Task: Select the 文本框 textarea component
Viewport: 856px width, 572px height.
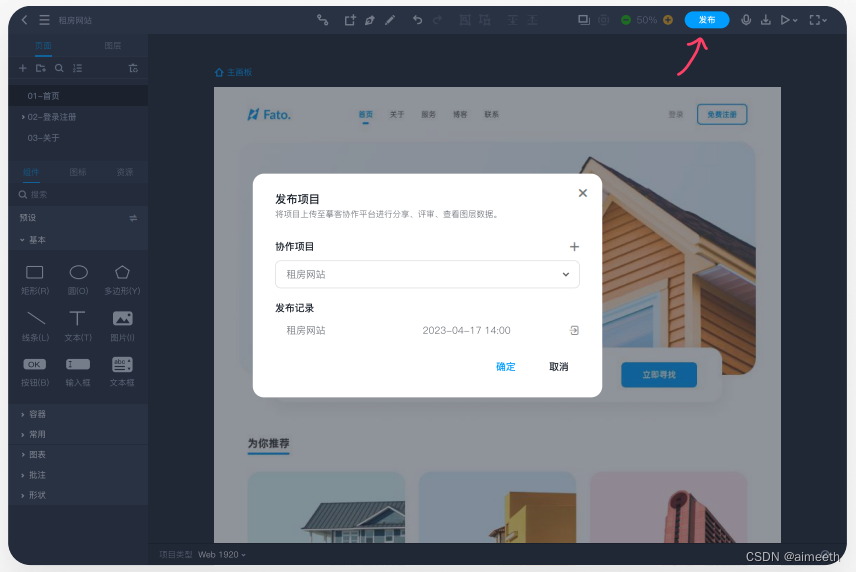Action: [x=122, y=372]
